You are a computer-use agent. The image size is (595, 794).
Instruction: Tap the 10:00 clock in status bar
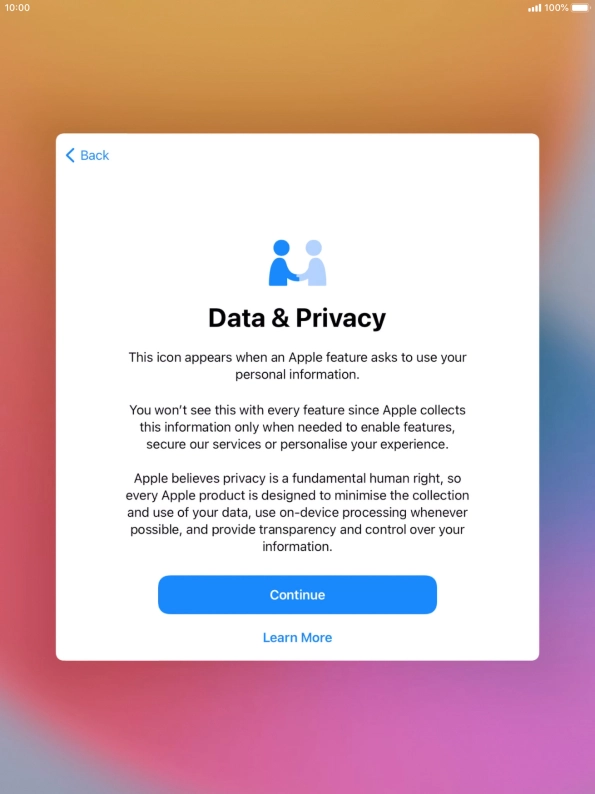point(17,8)
